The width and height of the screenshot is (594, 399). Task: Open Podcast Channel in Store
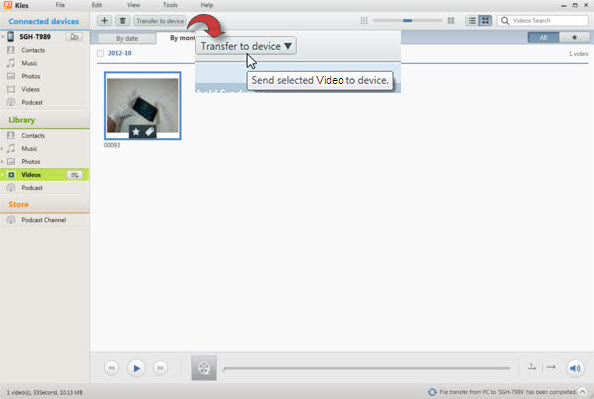point(44,220)
